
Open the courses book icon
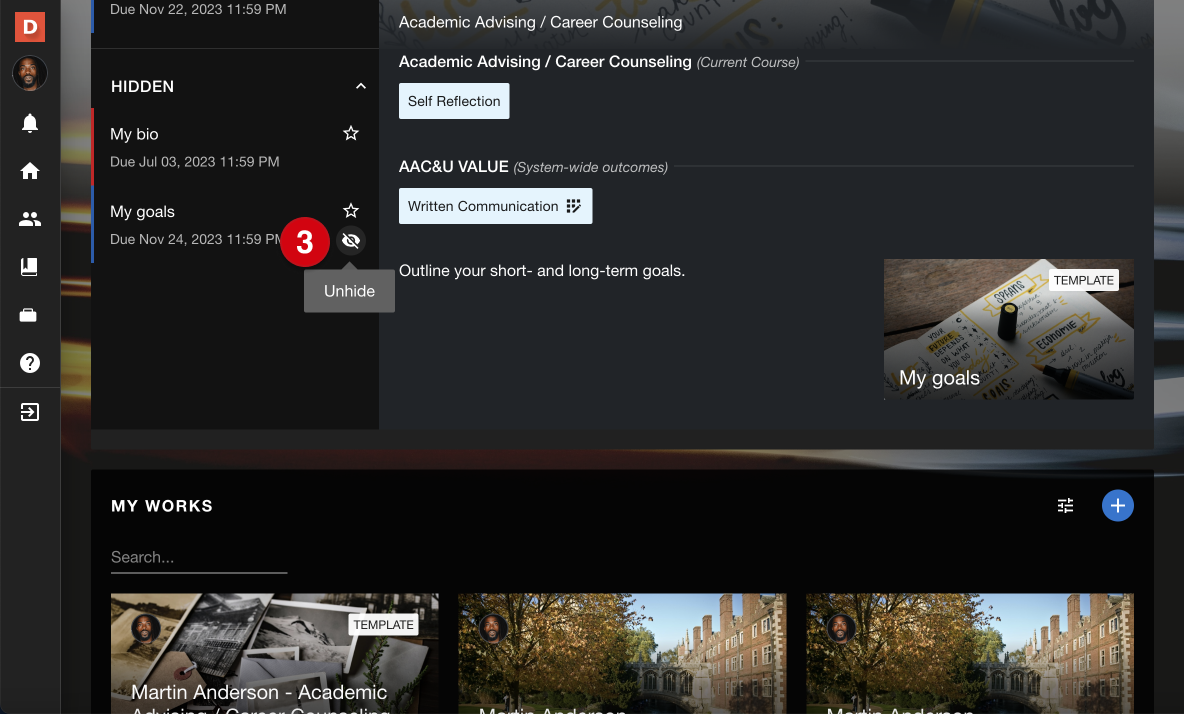(x=30, y=267)
